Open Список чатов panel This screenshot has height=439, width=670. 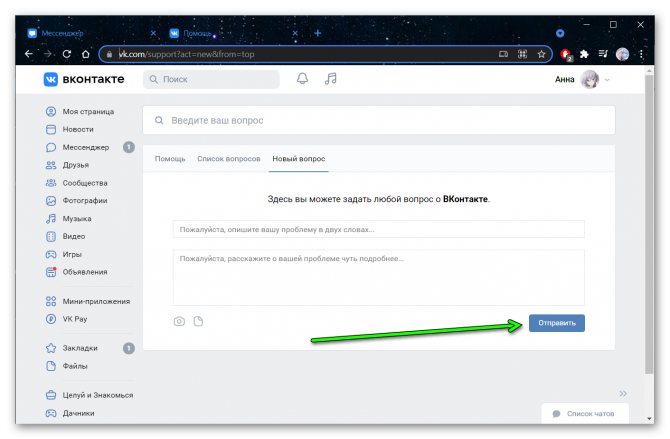(x=585, y=414)
